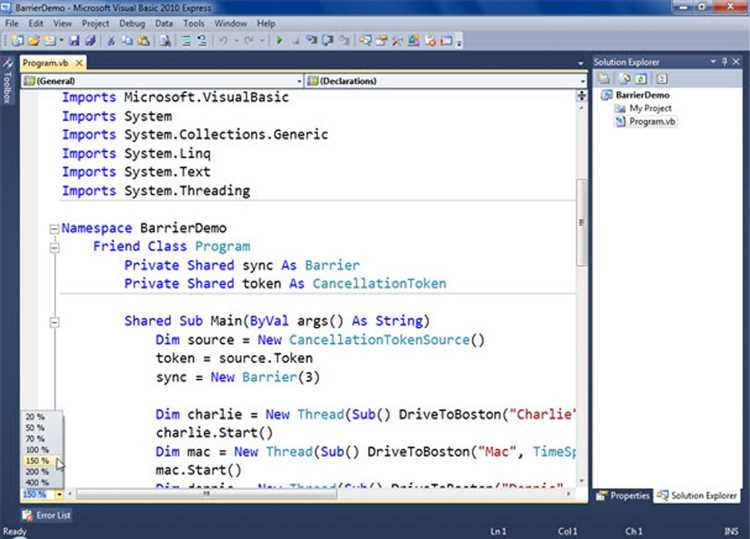Open the Edit menu

click(x=36, y=23)
